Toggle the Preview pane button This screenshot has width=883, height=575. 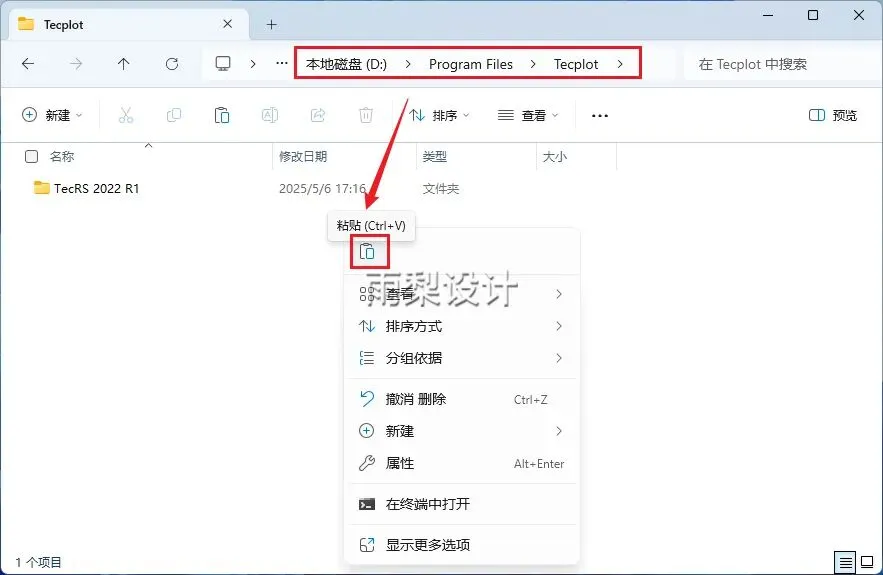coord(833,115)
